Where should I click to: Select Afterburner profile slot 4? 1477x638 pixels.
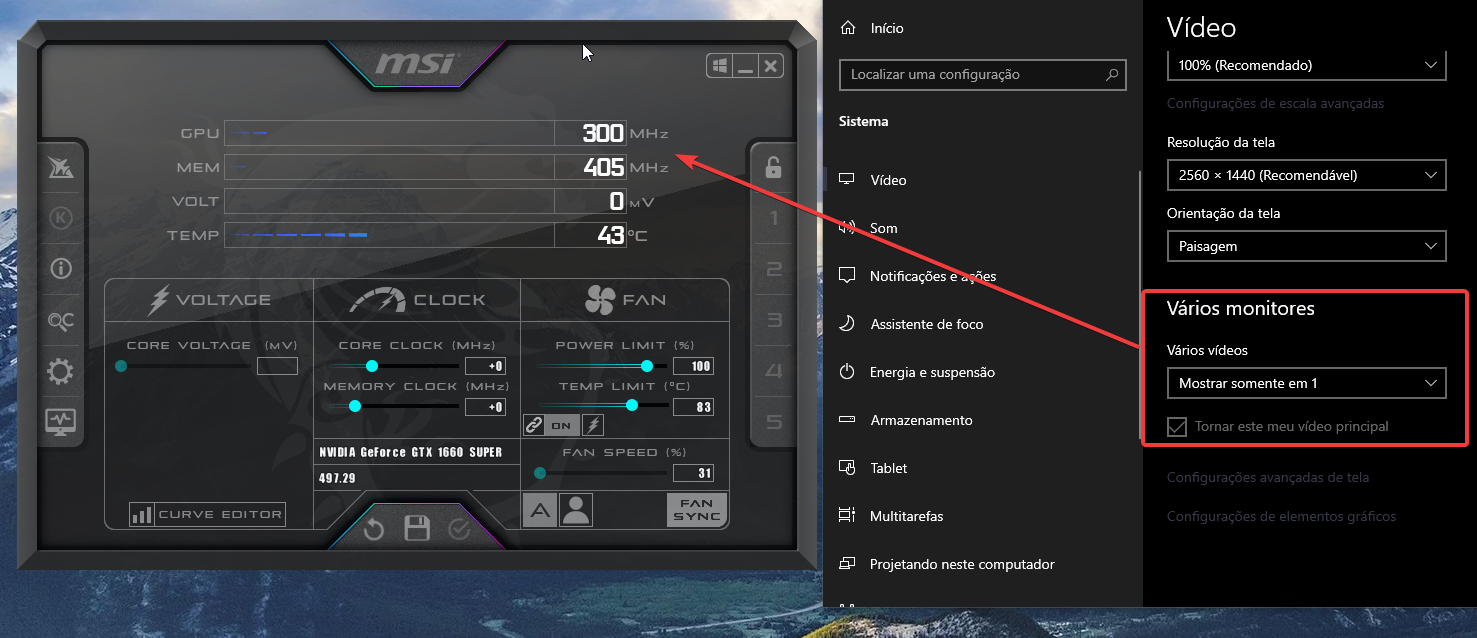tap(773, 371)
